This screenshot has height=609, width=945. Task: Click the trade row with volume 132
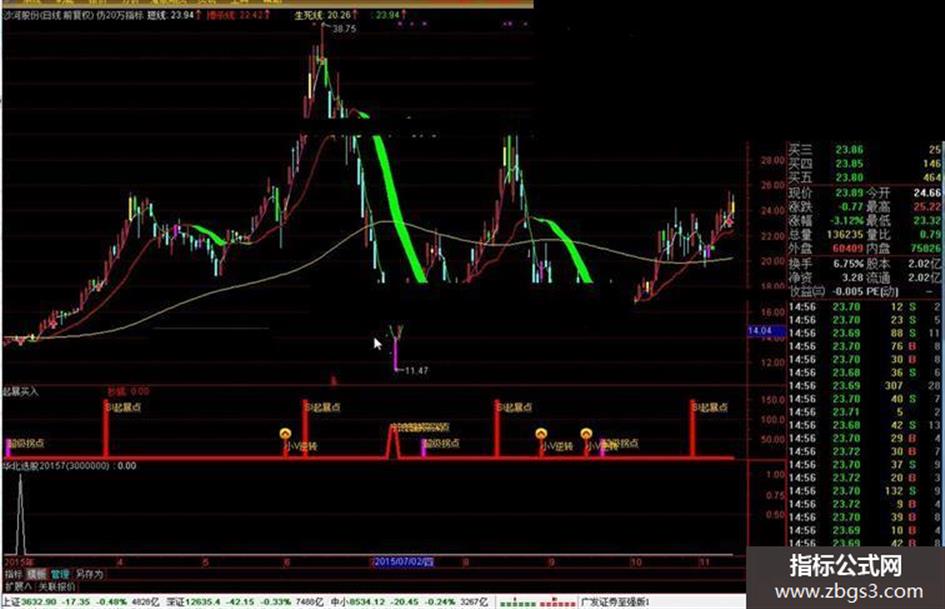865,491
